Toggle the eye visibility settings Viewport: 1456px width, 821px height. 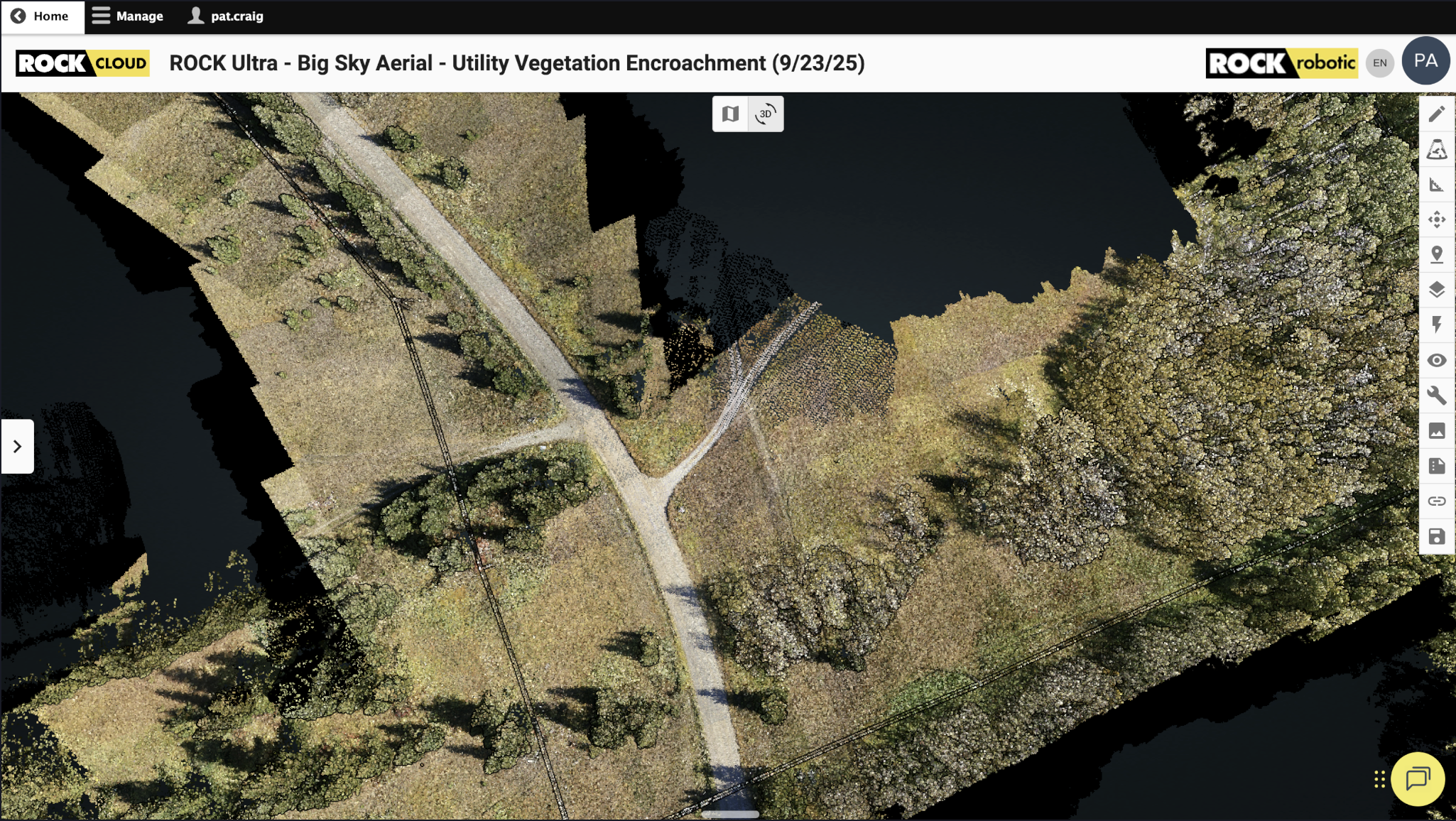point(1436,360)
